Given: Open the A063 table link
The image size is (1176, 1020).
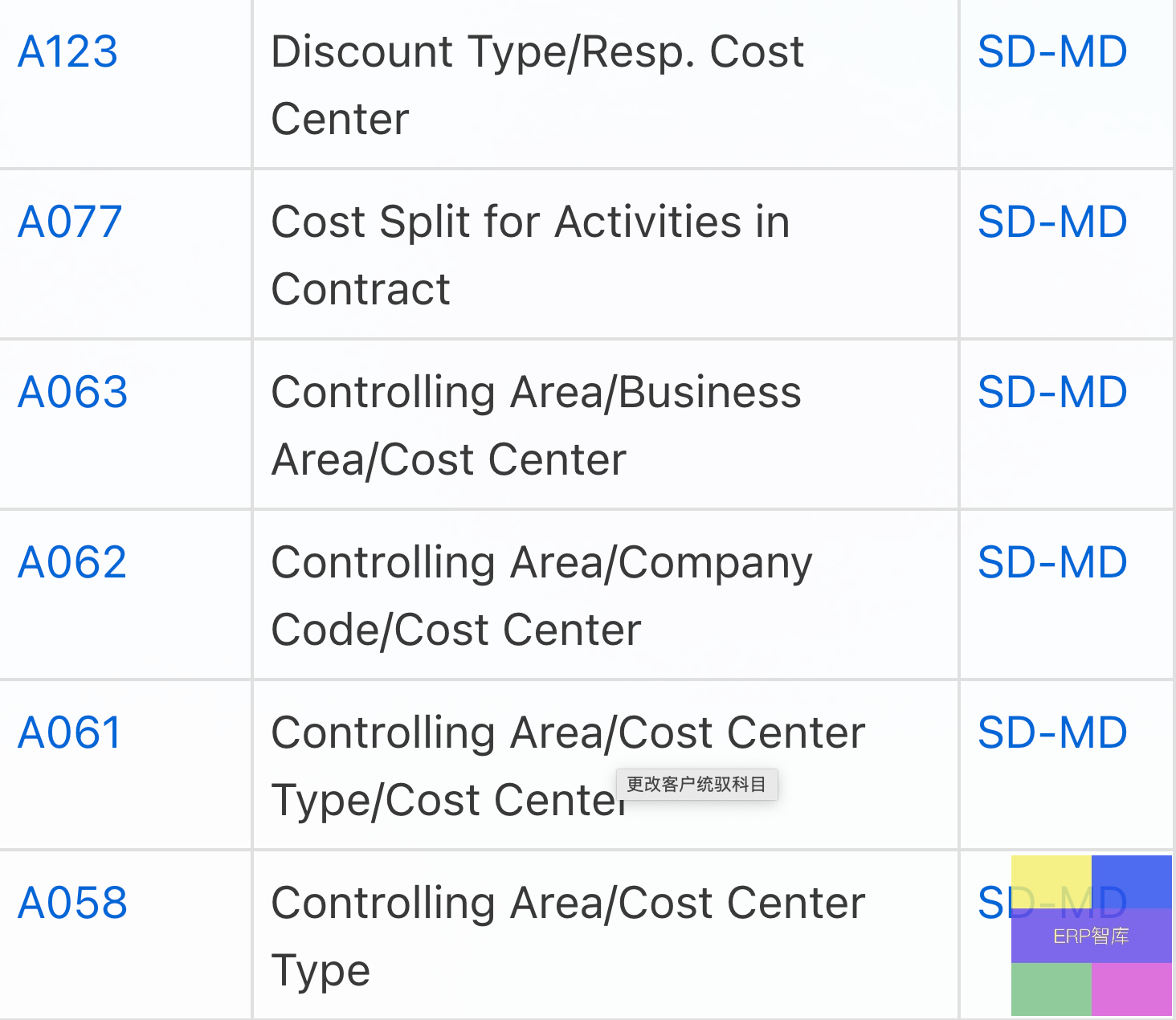Looking at the screenshot, I should (x=72, y=393).
